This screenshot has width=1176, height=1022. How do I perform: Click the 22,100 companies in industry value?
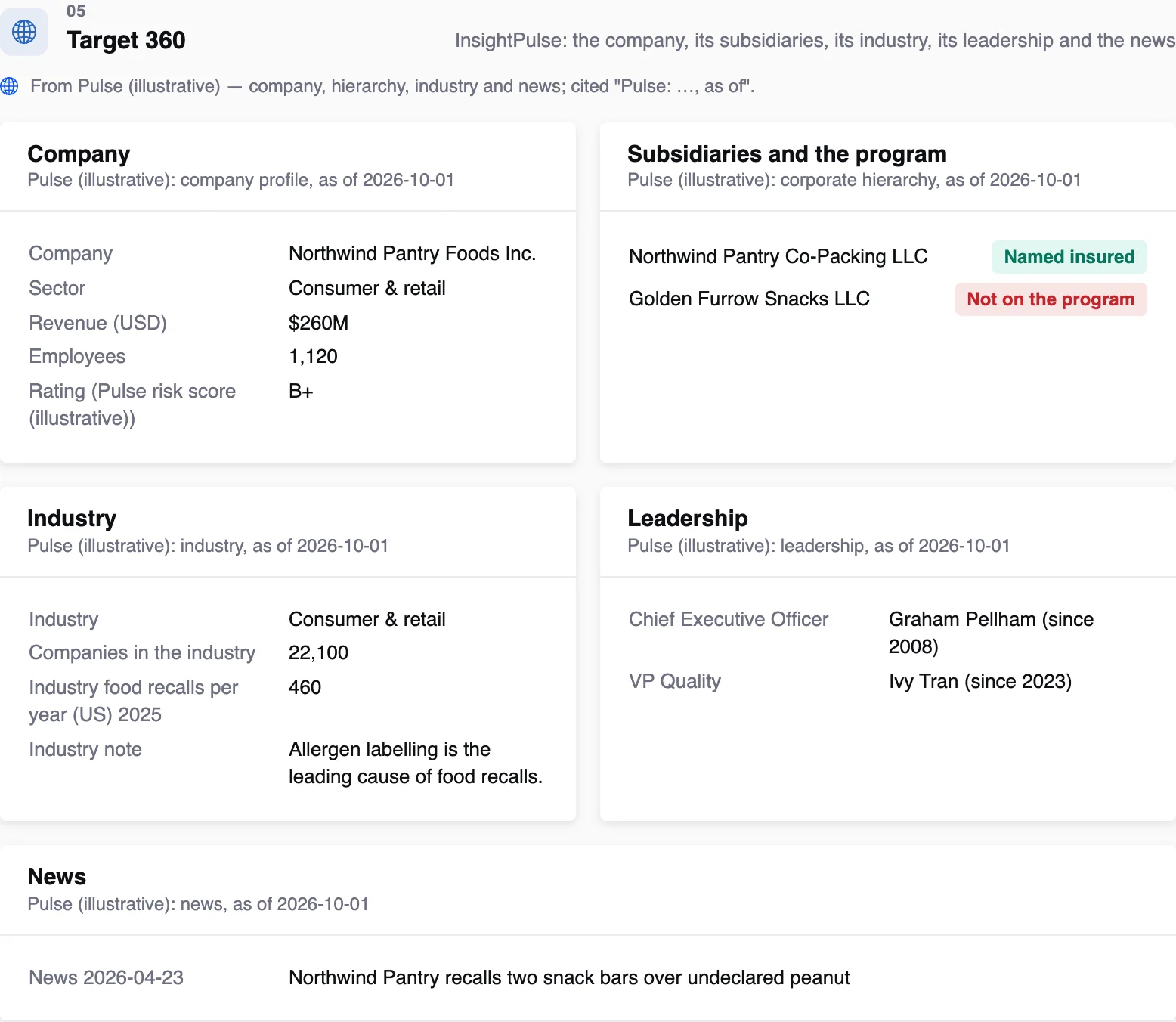pos(318,652)
